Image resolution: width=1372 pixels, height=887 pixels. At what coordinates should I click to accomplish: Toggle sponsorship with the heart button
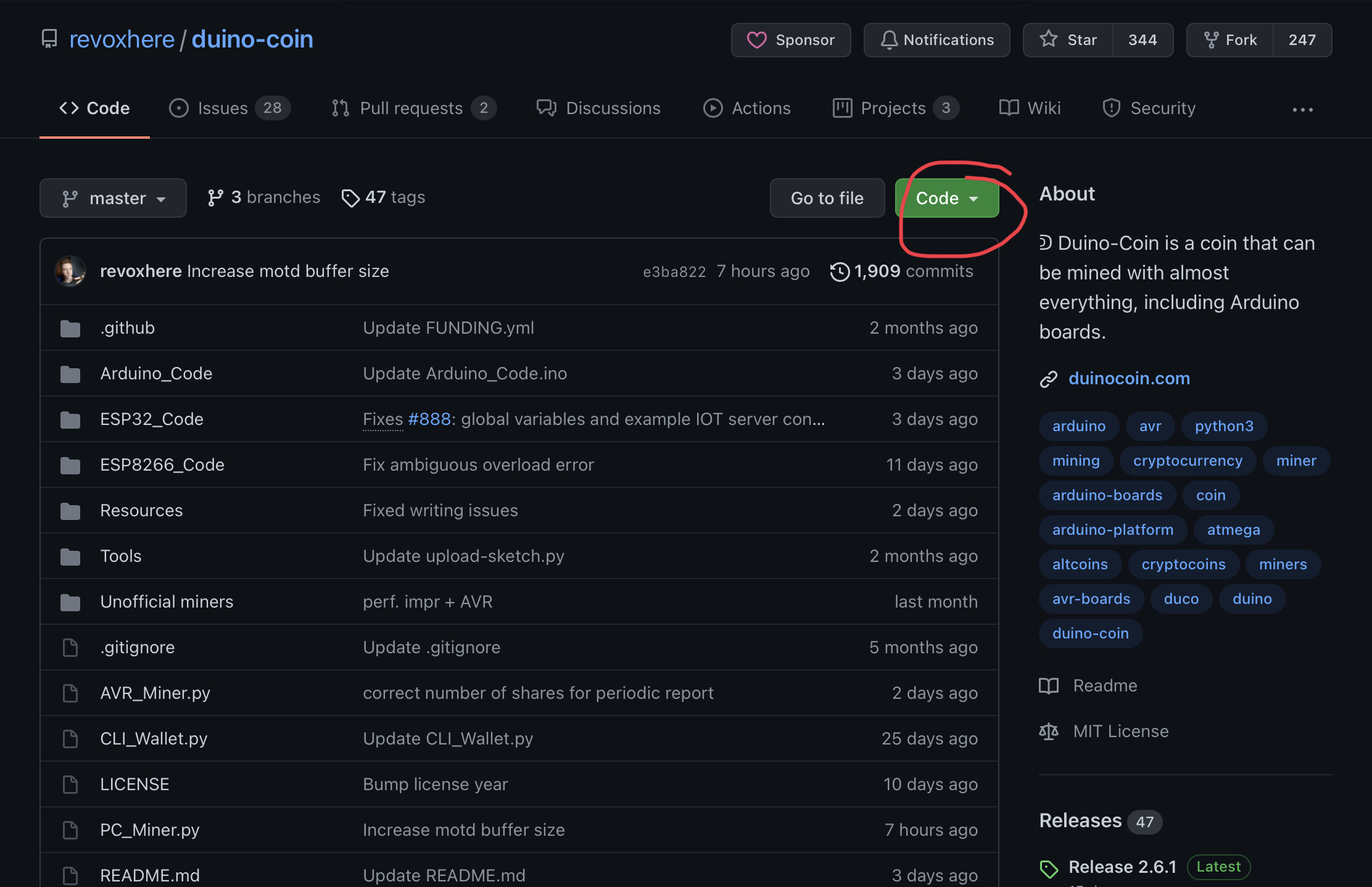pos(791,39)
